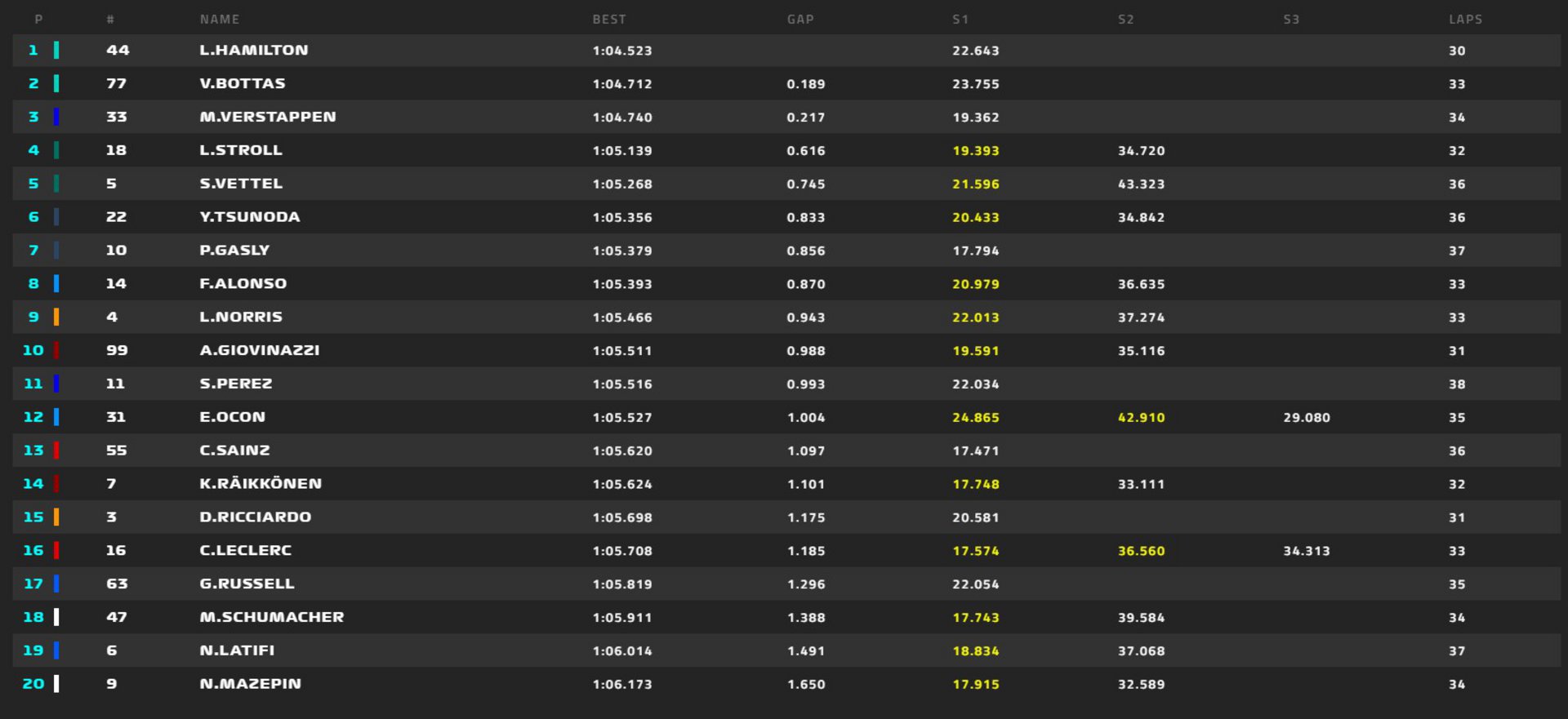The width and height of the screenshot is (1568, 719).
Task: Click Verstappen's blue team color bar
Action: coord(56,117)
